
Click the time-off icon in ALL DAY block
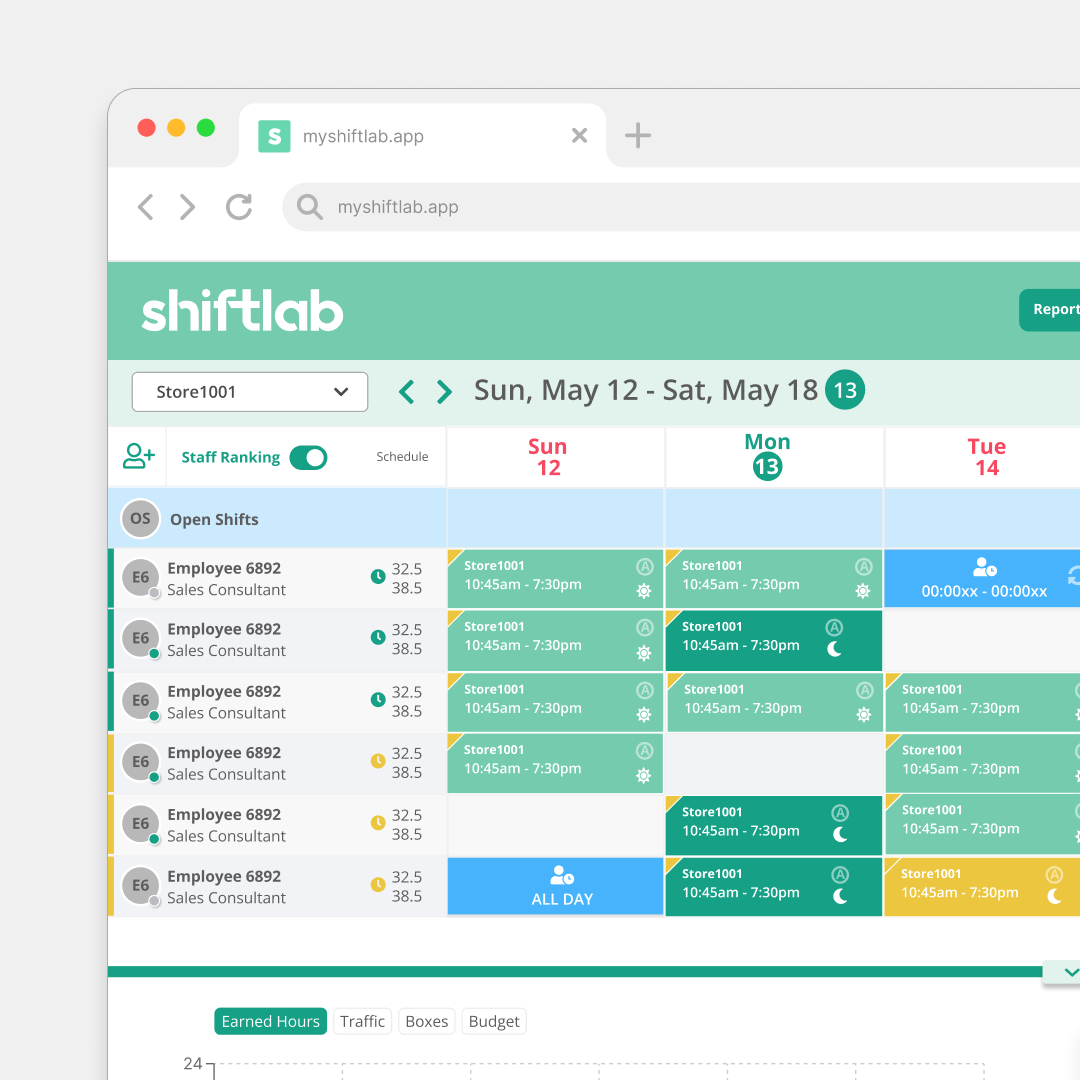pos(562,876)
